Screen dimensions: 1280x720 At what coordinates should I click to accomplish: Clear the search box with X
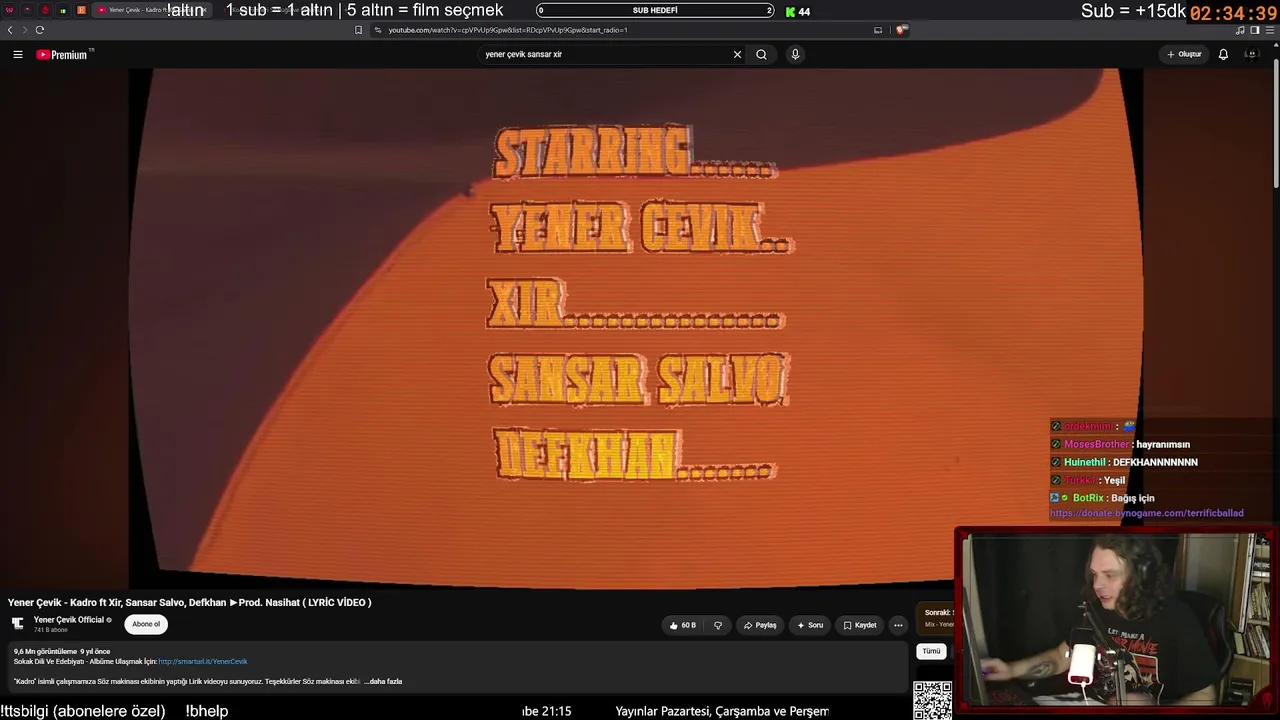pos(738,54)
